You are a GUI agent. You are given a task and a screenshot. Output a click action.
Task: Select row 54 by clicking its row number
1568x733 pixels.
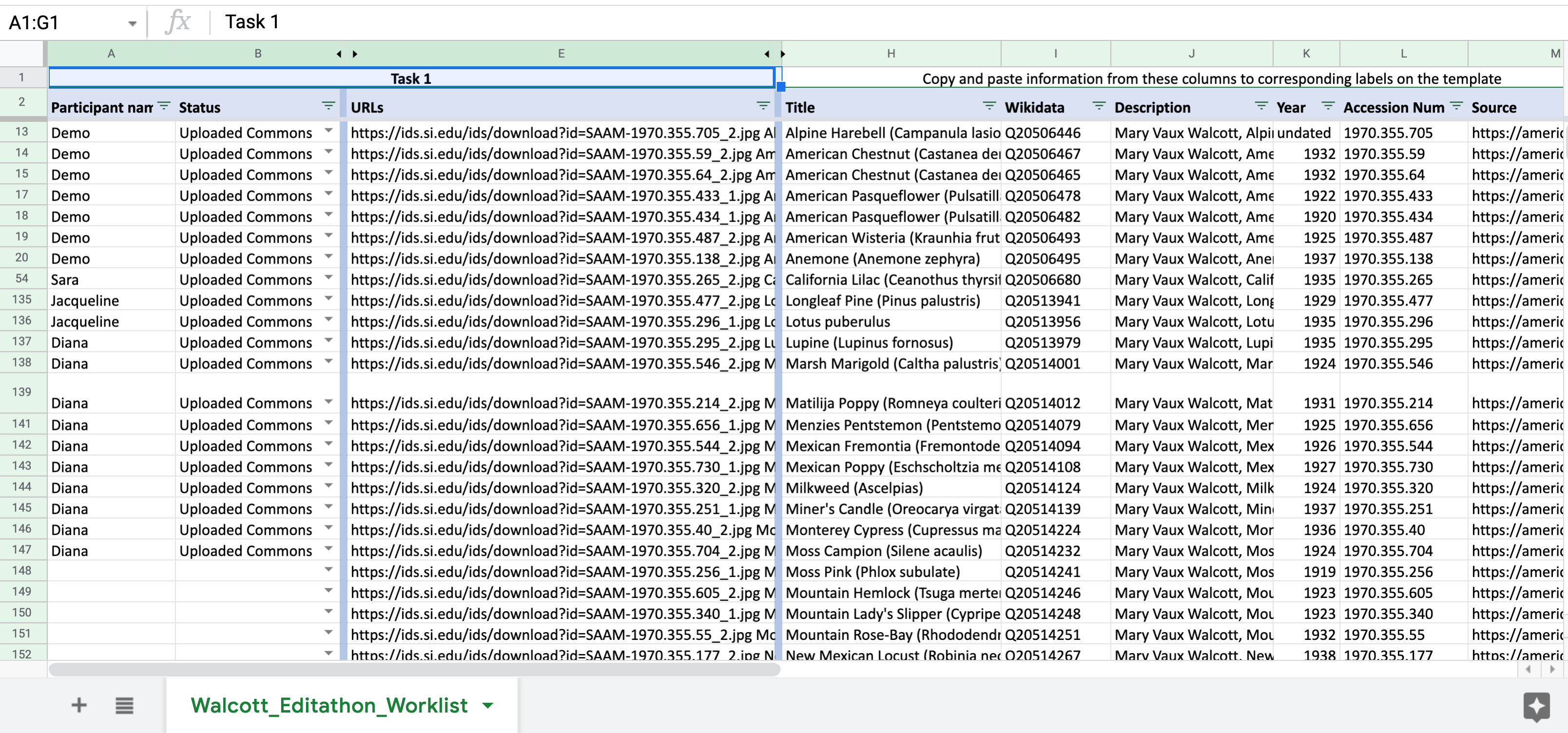(x=22, y=279)
